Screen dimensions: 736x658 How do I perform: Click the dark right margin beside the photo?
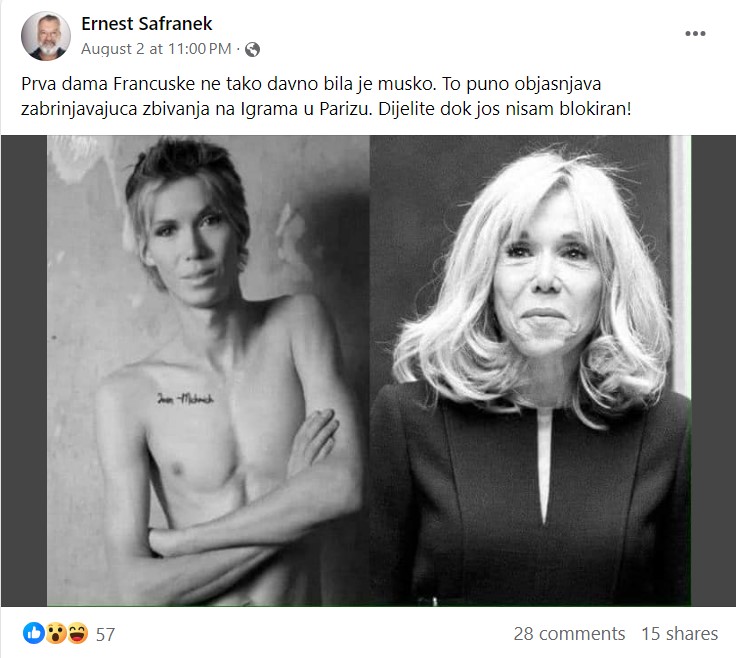coord(713,370)
